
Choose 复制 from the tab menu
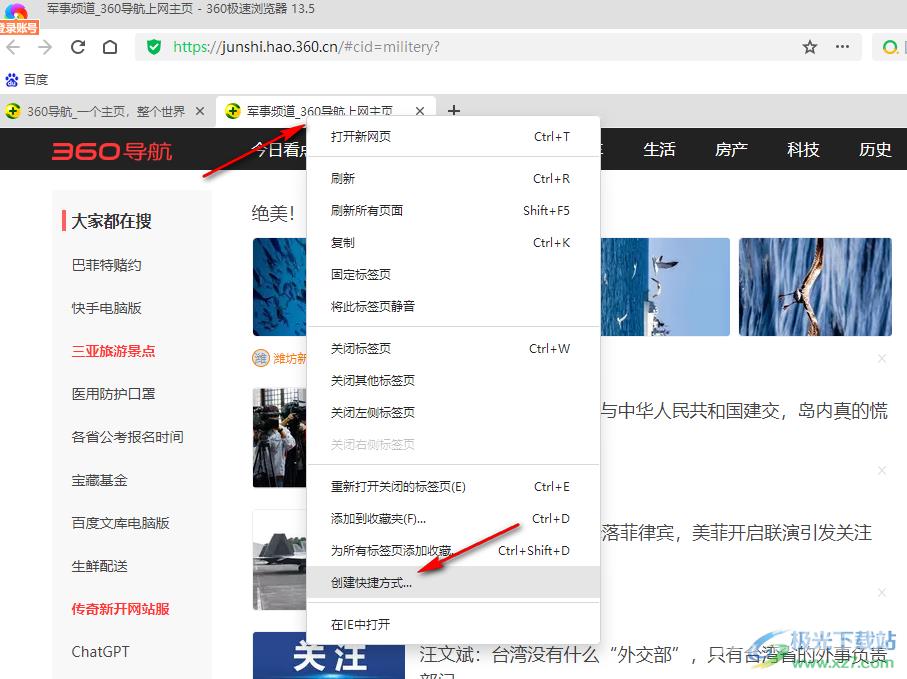pyautogui.click(x=454, y=243)
